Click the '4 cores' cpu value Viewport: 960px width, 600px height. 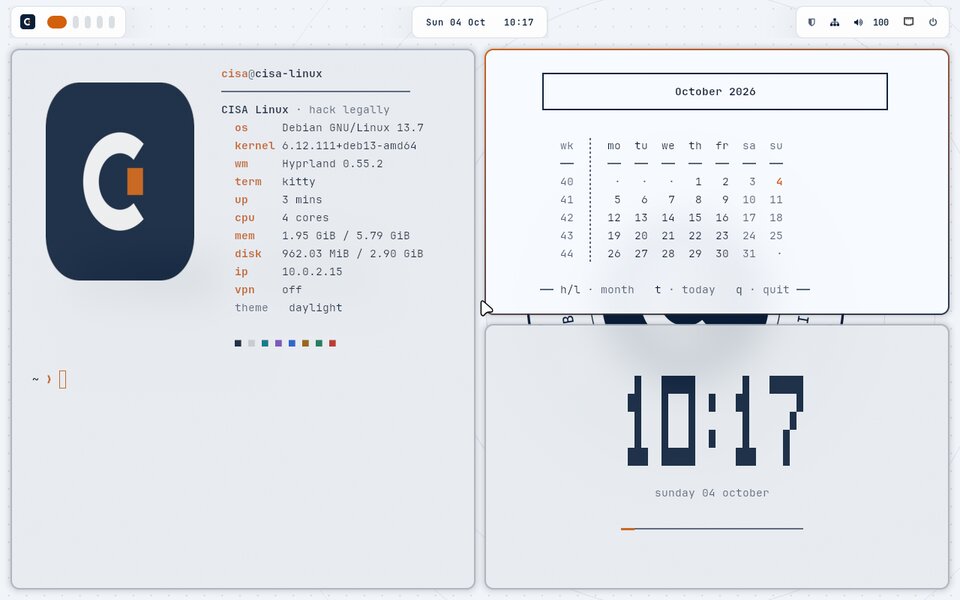click(x=305, y=217)
